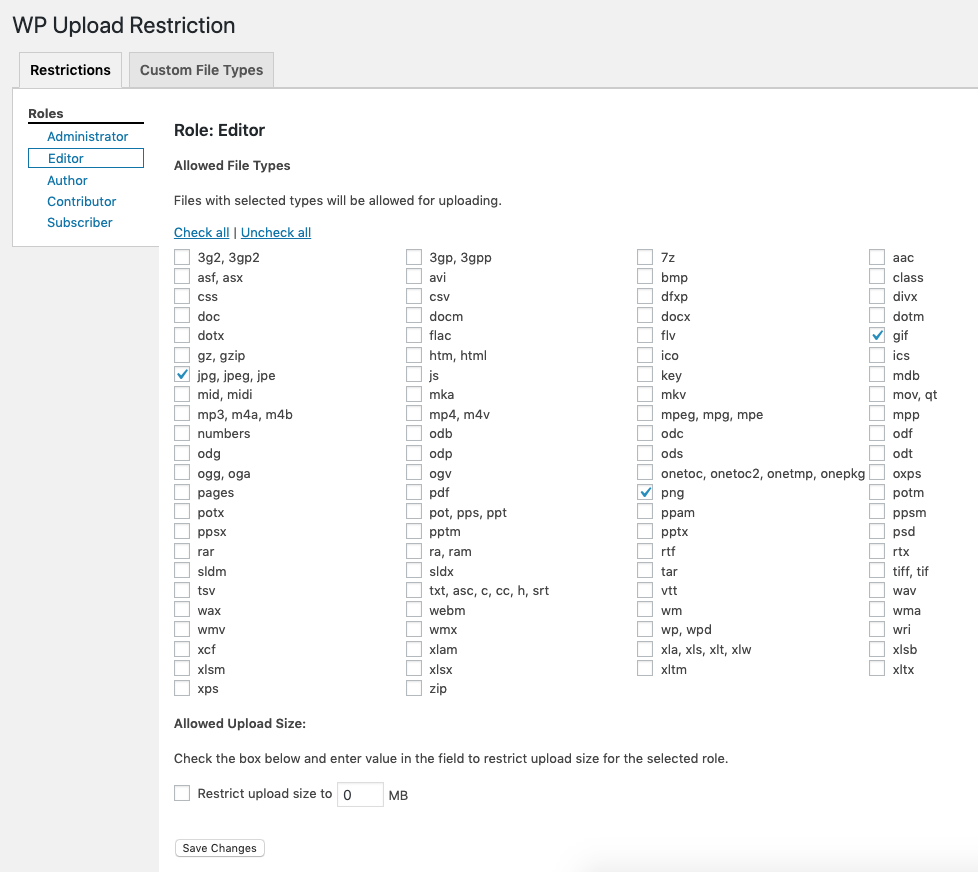Switch to the Restrictions tab
The image size is (978, 872).
tap(69, 70)
